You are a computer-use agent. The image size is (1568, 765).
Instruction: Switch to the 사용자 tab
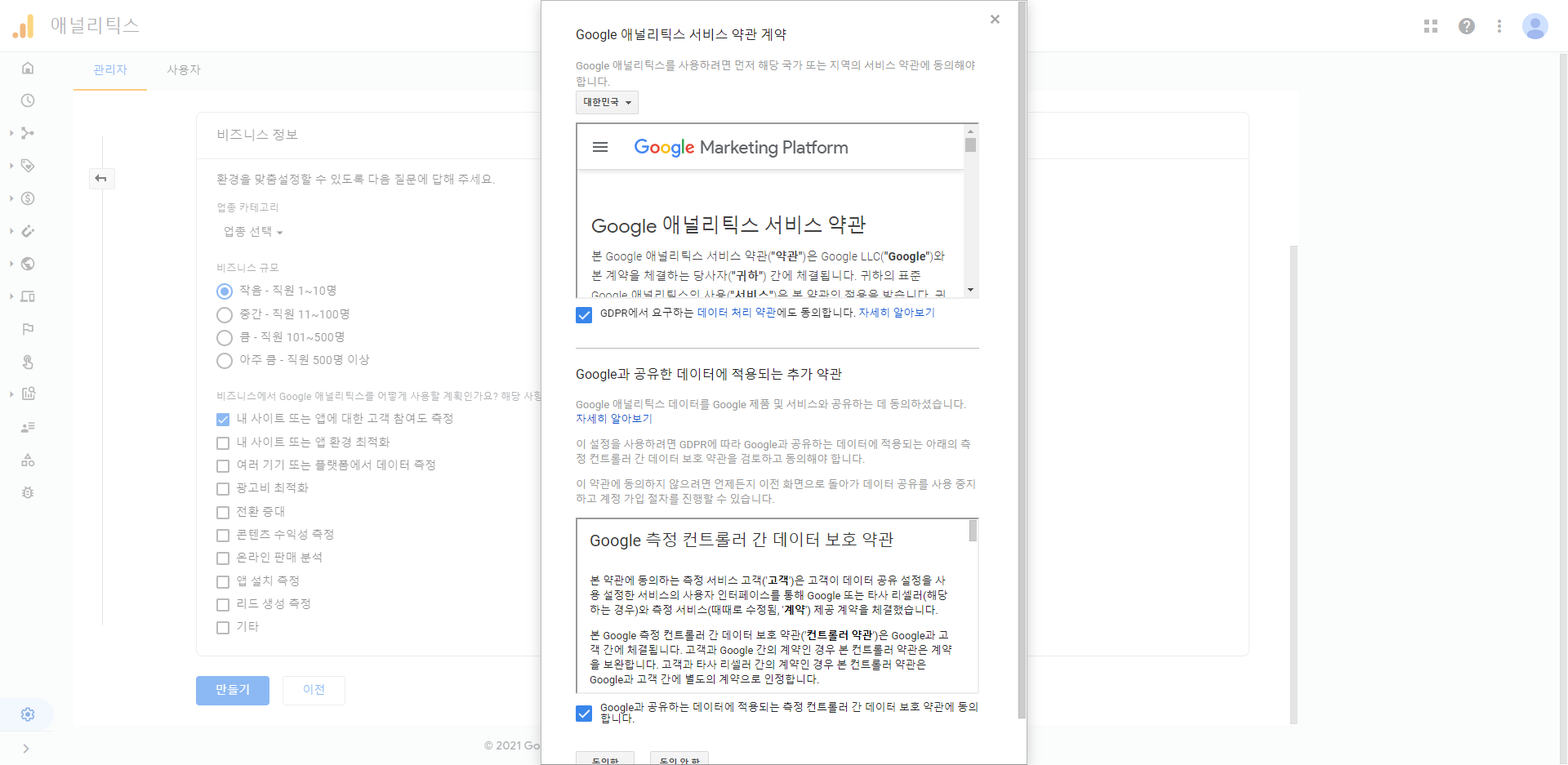pos(184,70)
